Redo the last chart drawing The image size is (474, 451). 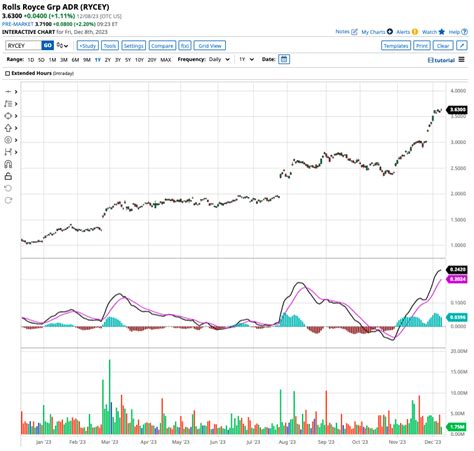(x=8, y=200)
